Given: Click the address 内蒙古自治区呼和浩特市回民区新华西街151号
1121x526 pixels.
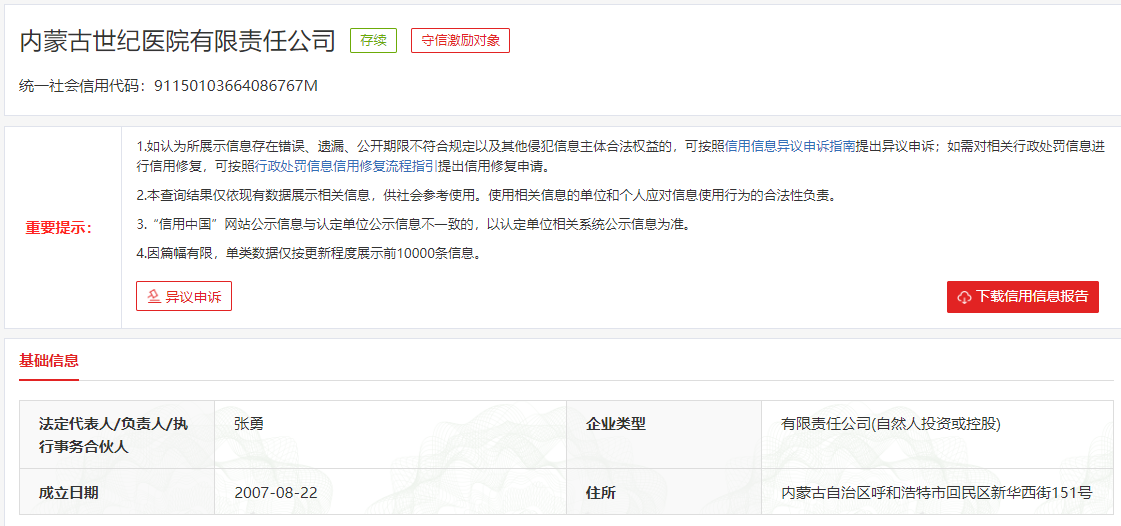Looking at the screenshot, I should point(937,493).
